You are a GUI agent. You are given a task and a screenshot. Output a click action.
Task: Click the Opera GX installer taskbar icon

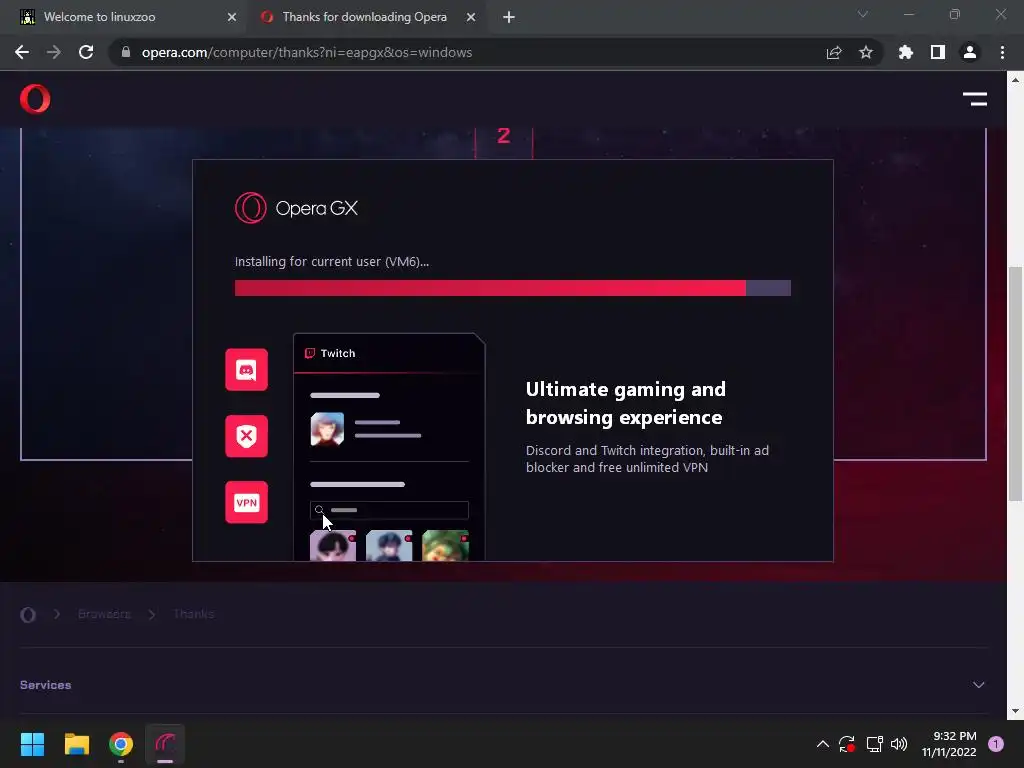[x=165, y=744]
